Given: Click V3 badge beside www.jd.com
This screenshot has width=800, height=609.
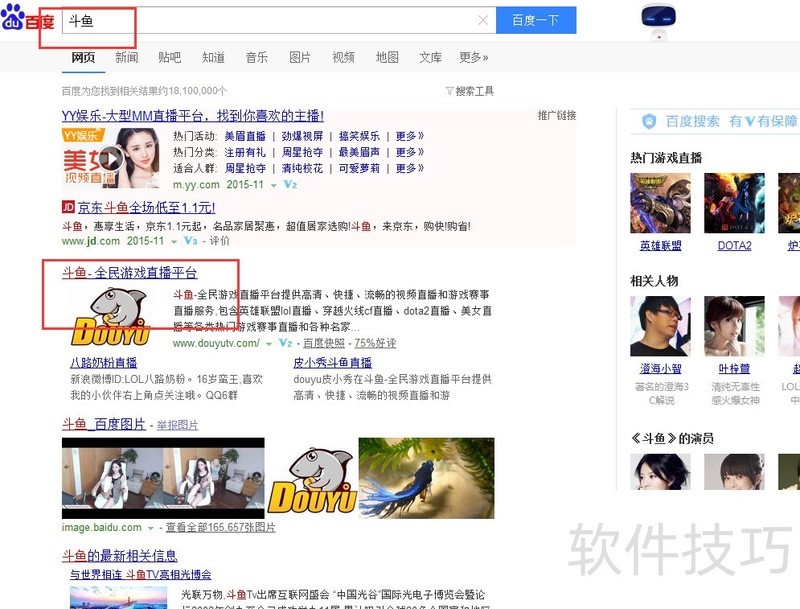Looking at the screenshot, I should 190,240.
